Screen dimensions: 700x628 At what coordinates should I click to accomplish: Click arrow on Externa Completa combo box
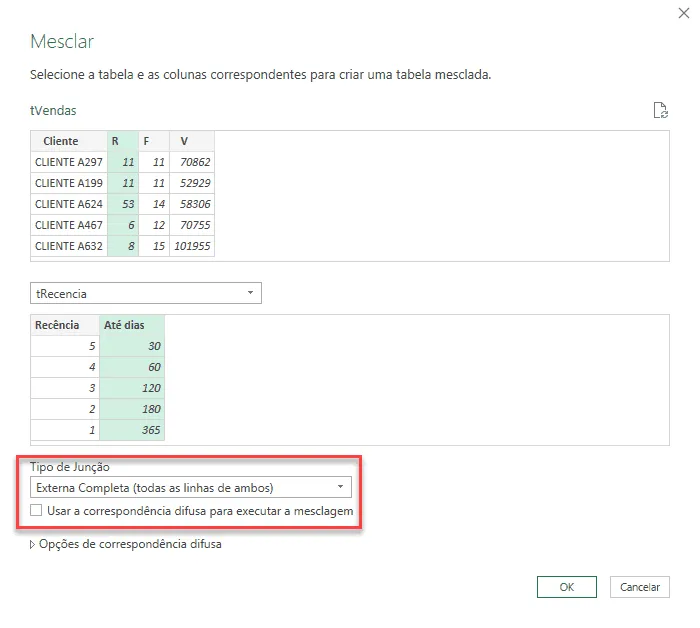pos(341,487)
